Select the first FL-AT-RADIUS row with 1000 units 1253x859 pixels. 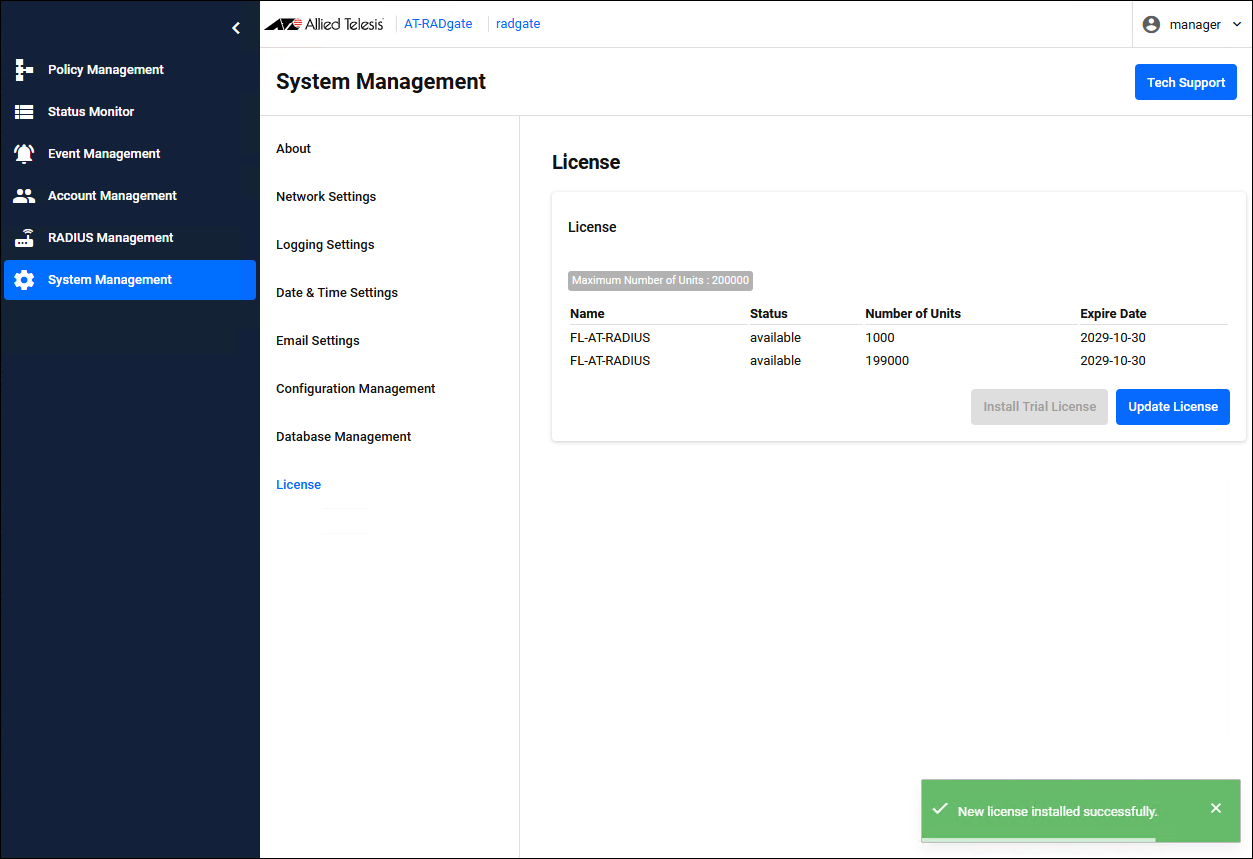tap(610, 338)
